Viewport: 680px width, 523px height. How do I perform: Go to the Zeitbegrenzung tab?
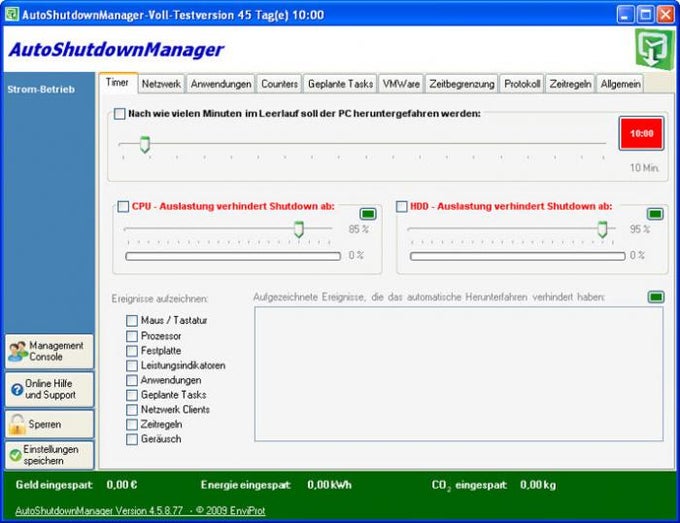coord(462,84)
